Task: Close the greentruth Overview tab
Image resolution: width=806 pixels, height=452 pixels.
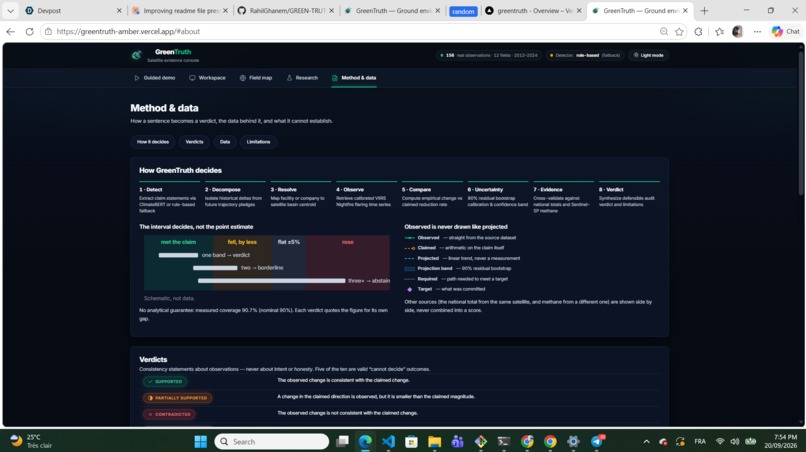Action: 579,10
